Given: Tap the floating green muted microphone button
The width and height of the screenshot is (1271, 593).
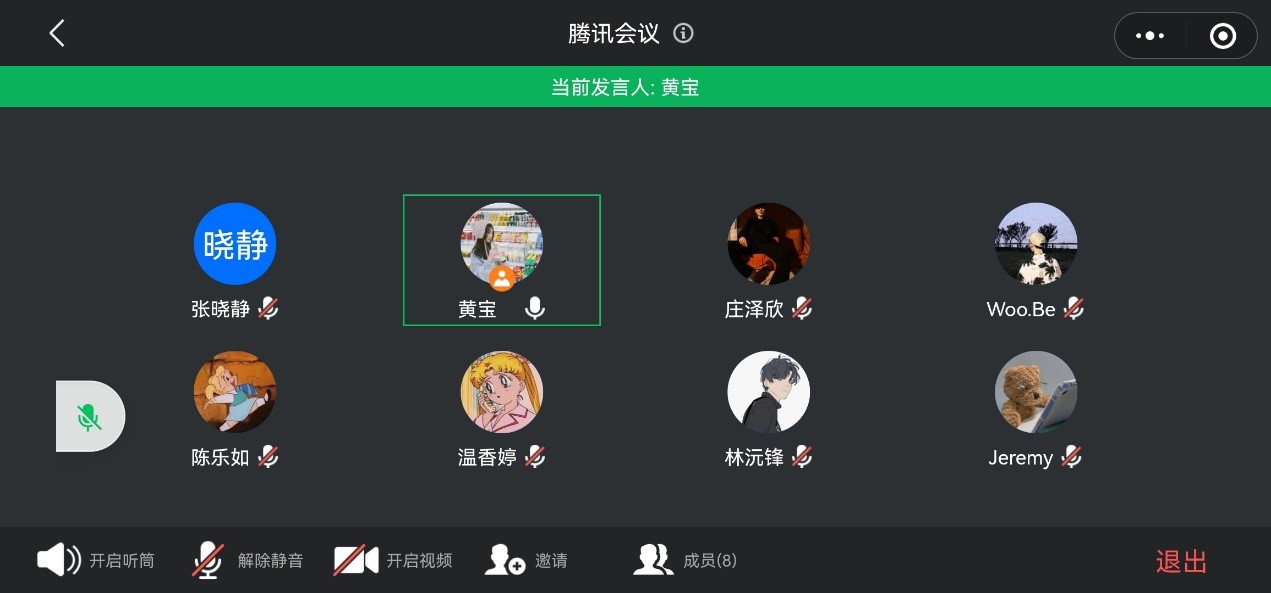Looking at the screenshot, I should click(90, 417).
